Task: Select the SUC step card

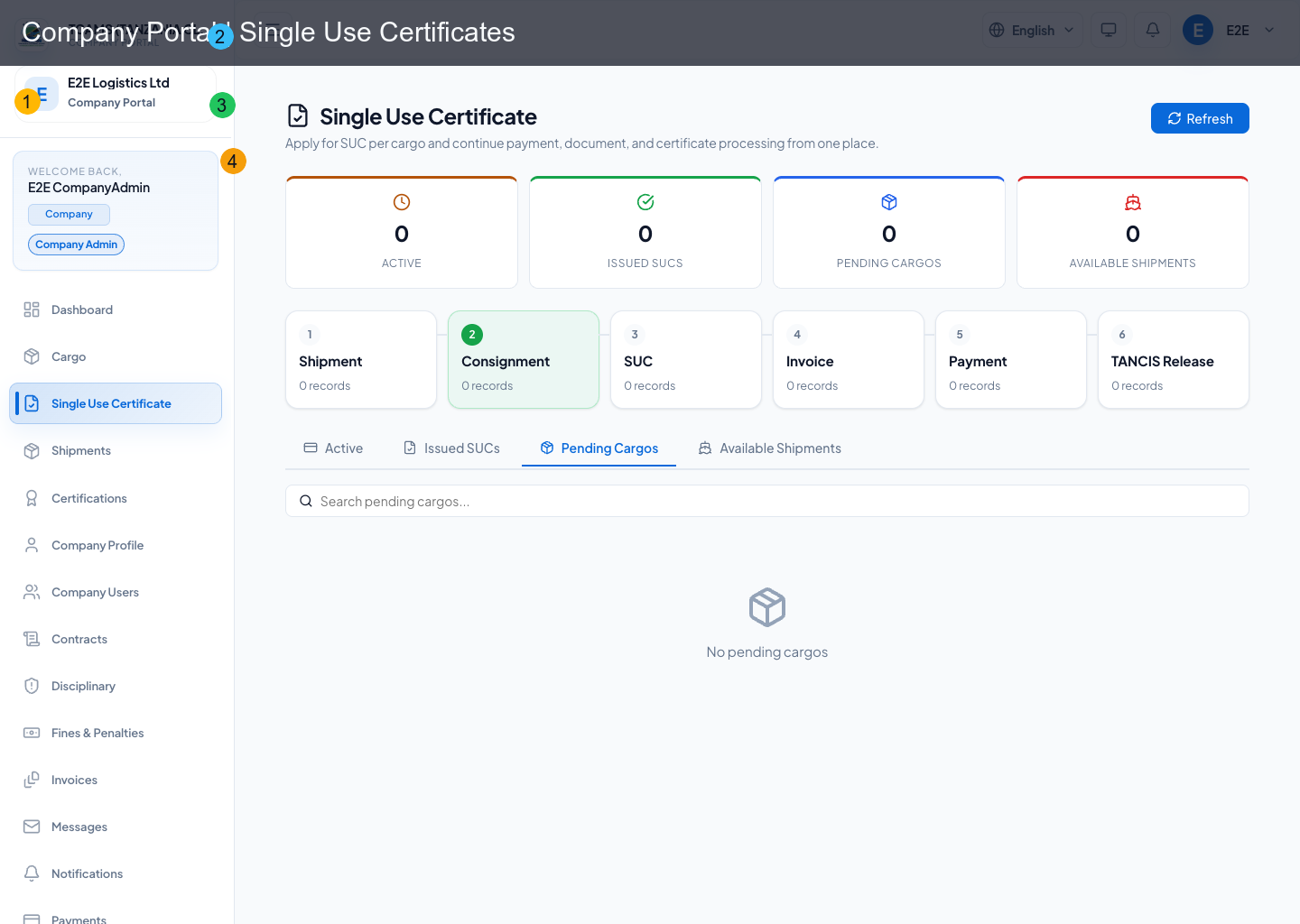Action: 686,359
